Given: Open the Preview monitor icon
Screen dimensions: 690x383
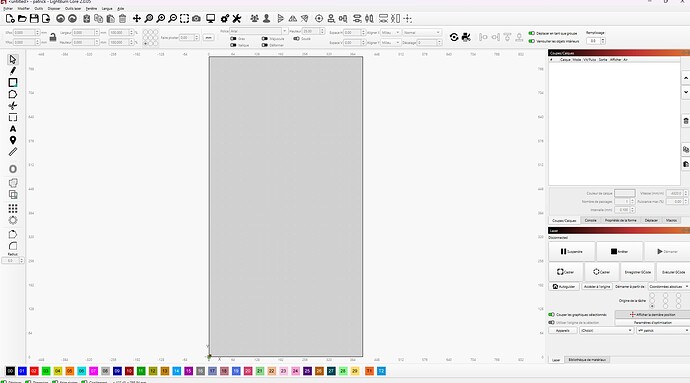Looking at the screenshot, I should tap(211, 18).
